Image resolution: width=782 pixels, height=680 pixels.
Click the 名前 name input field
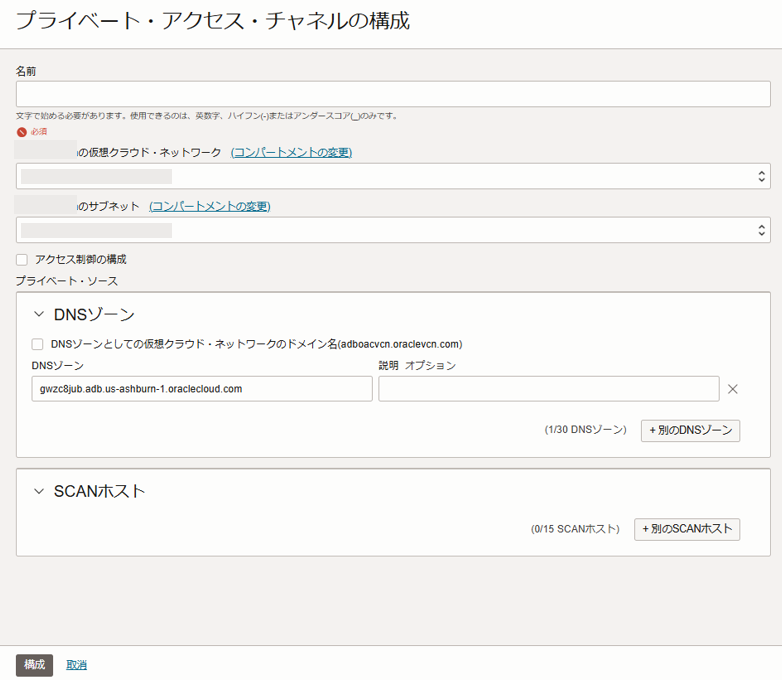pos(393,94)
